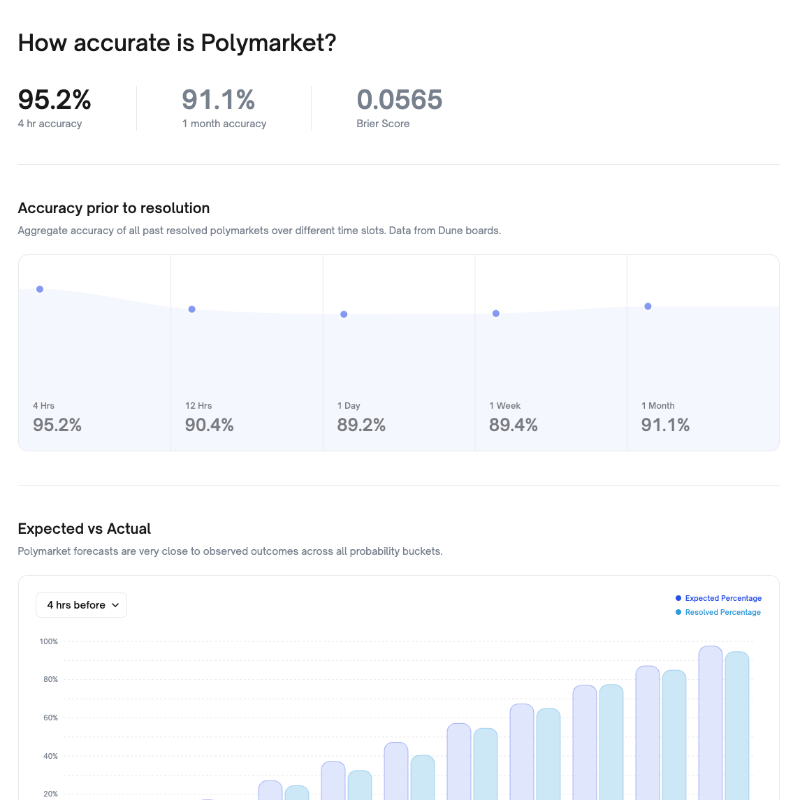Viewport: 800px width, 800px height.
Task: Select the 12 Hrs data point dot
Action: (192, 309)
